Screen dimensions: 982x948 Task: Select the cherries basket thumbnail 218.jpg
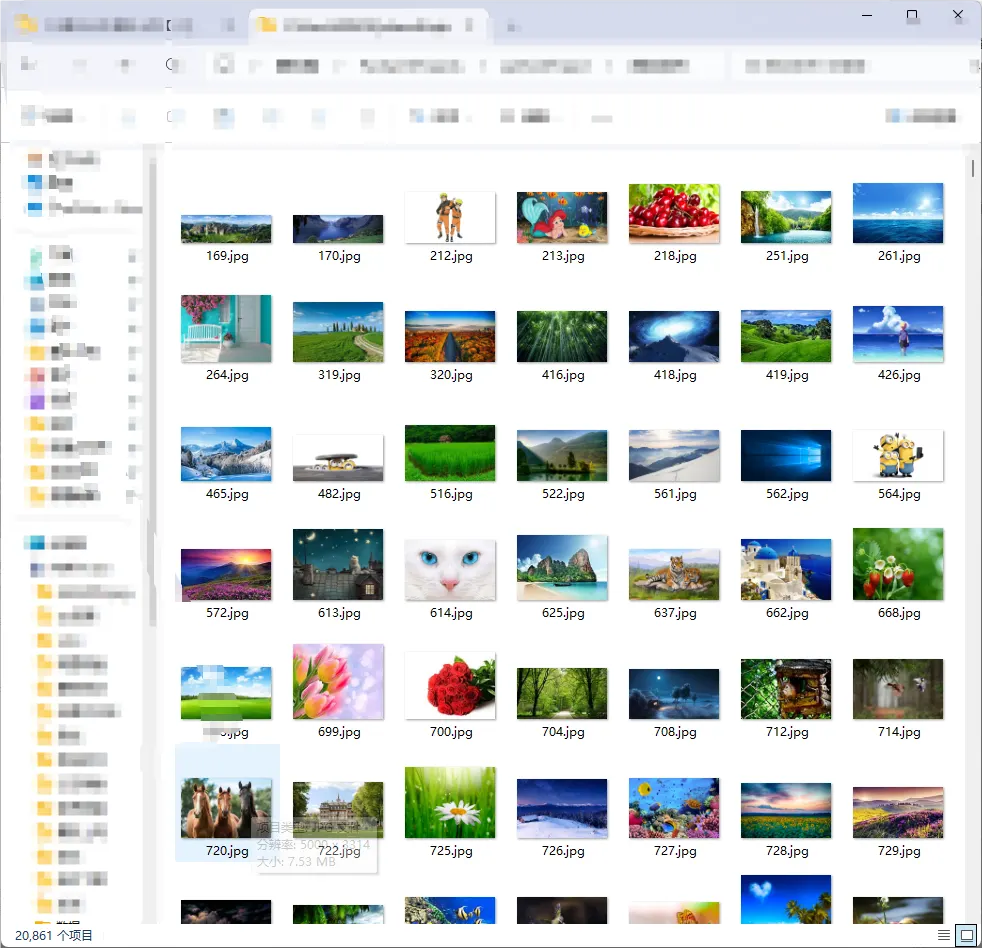pyautogui.click(x=674, y=213)
